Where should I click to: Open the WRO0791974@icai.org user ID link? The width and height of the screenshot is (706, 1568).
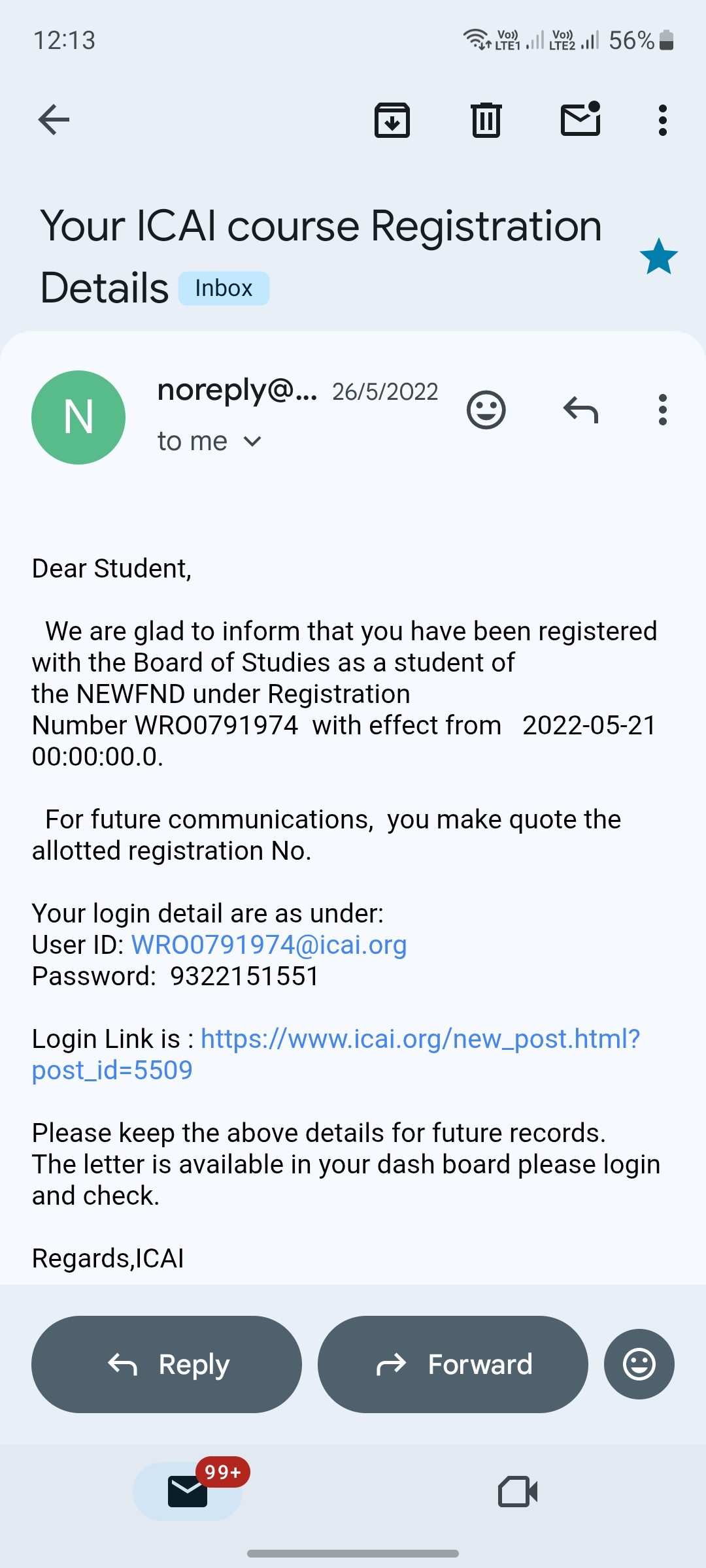tap(269, 945)
